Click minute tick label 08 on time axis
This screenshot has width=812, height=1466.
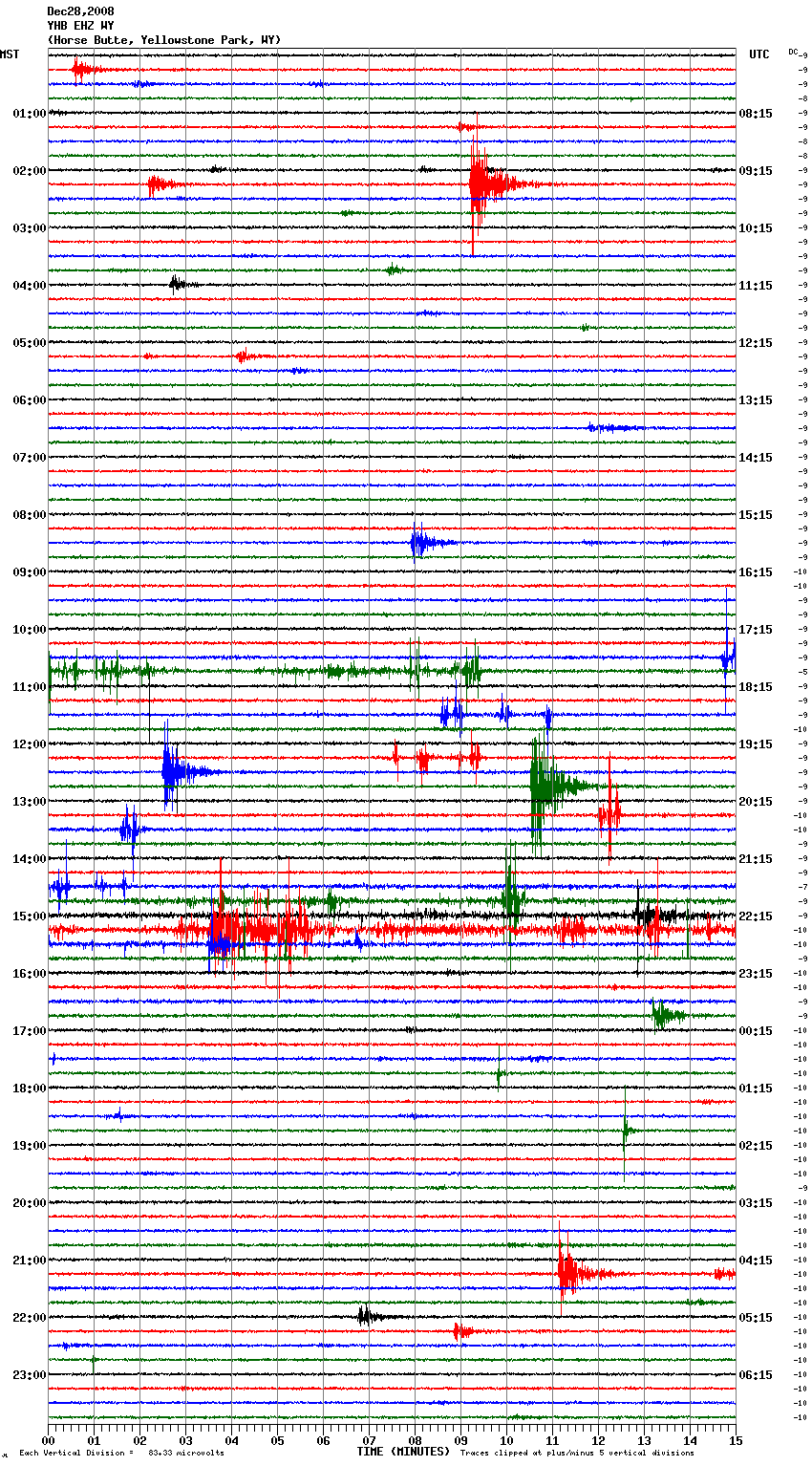415,1440
